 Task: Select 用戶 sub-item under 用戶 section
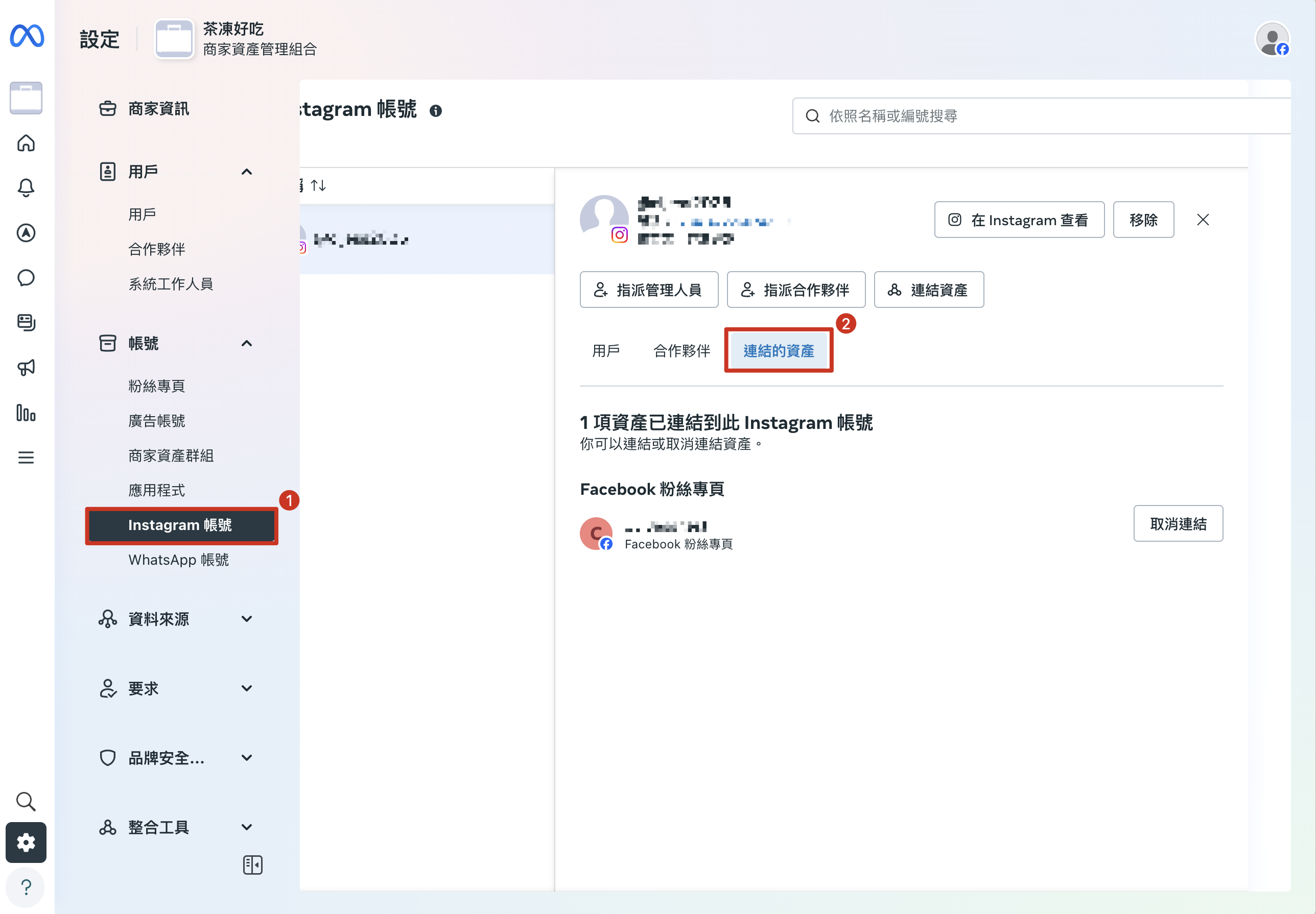pos(142,214)
